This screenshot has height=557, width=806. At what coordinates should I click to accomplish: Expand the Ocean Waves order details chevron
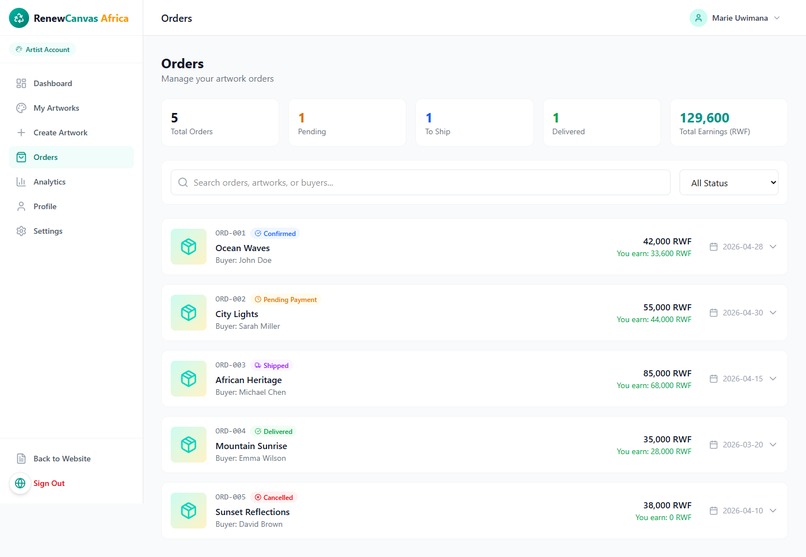point(773,247)
